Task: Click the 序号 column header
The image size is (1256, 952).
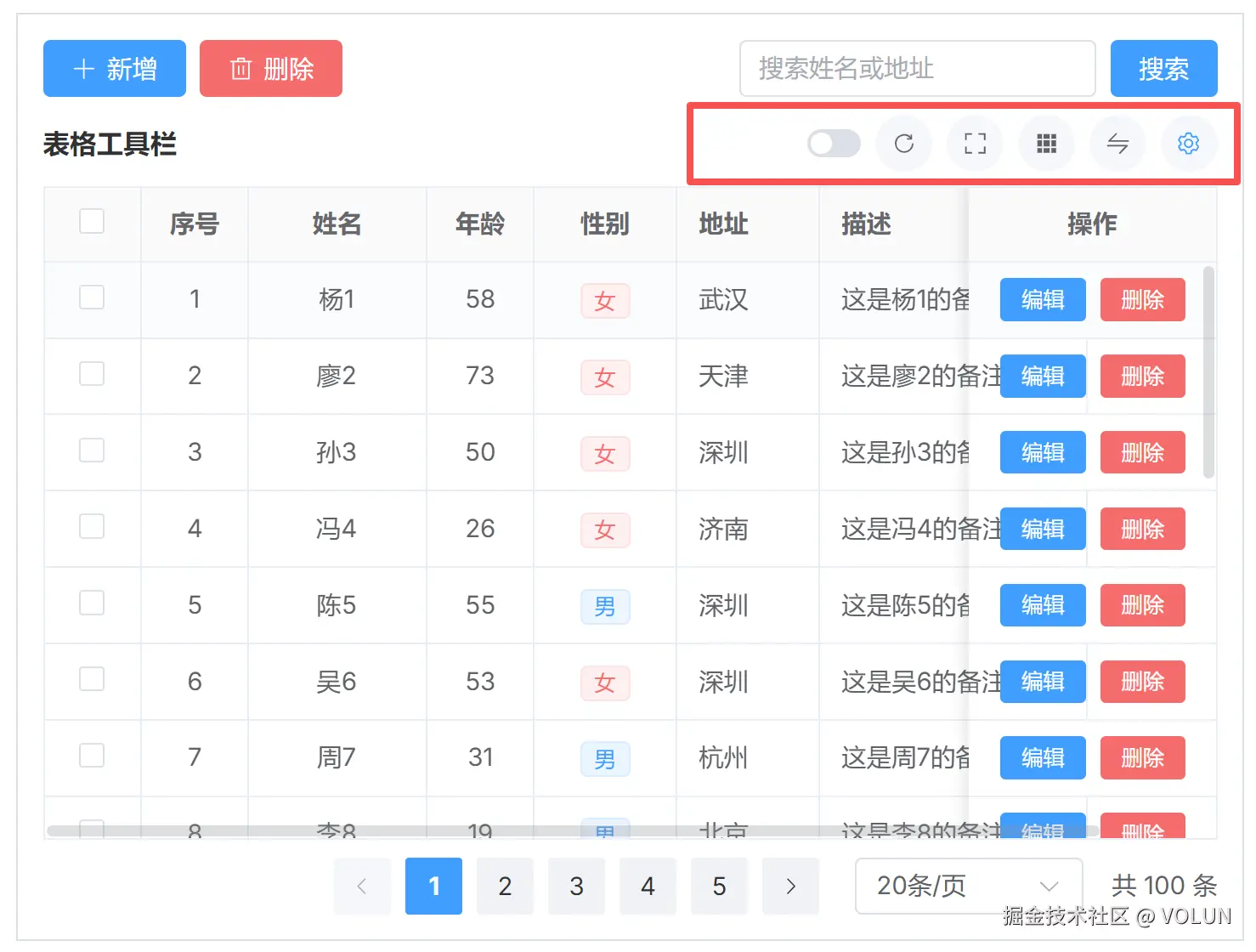Action: [195, 224]
